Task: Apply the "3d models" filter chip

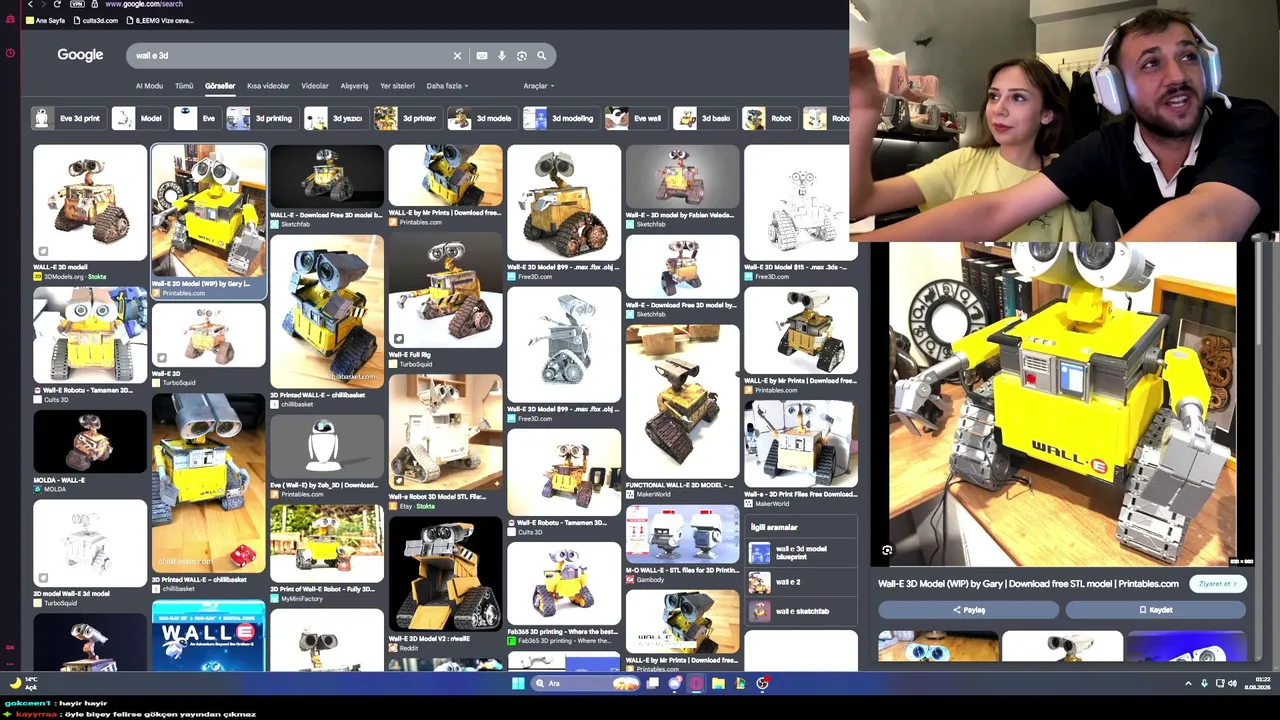Action: [481, 118]
